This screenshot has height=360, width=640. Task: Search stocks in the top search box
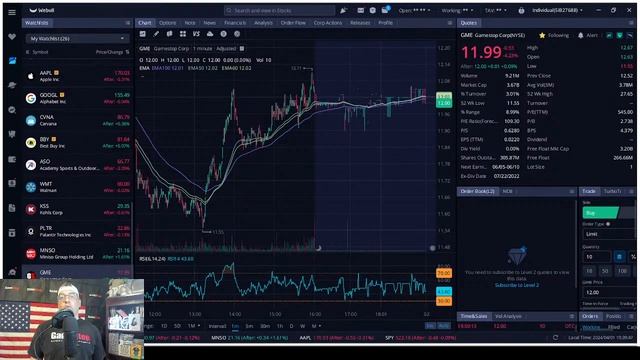coord(280,10)
